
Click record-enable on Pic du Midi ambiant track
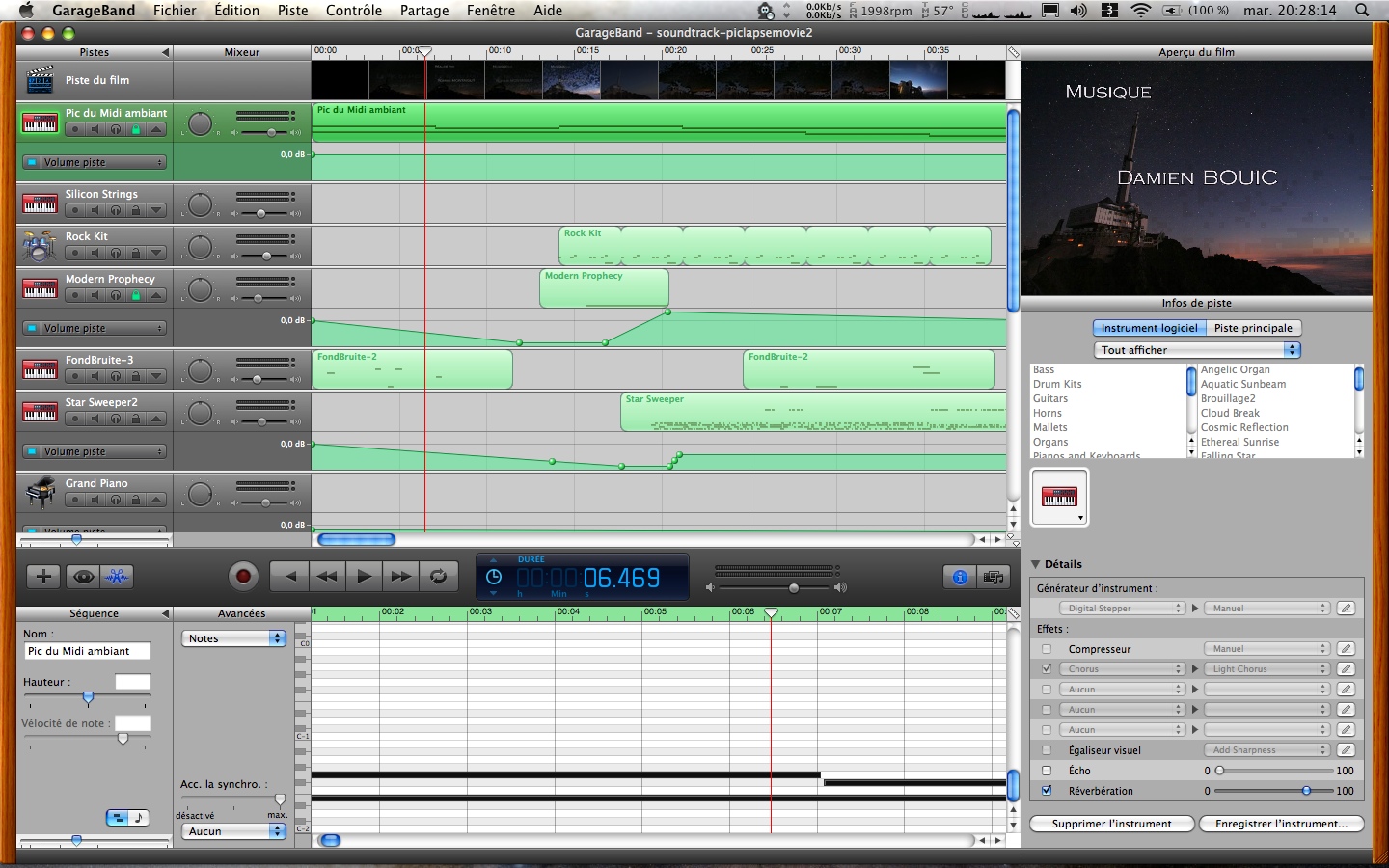coord(74,129)
